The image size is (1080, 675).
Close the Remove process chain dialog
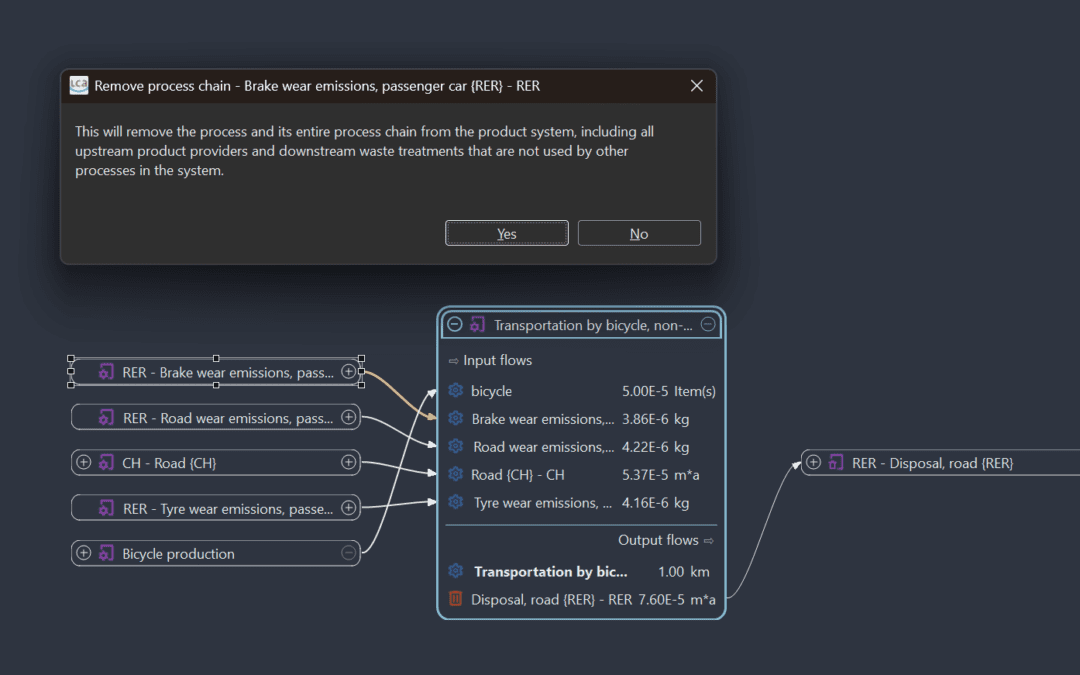pos(697,86)
